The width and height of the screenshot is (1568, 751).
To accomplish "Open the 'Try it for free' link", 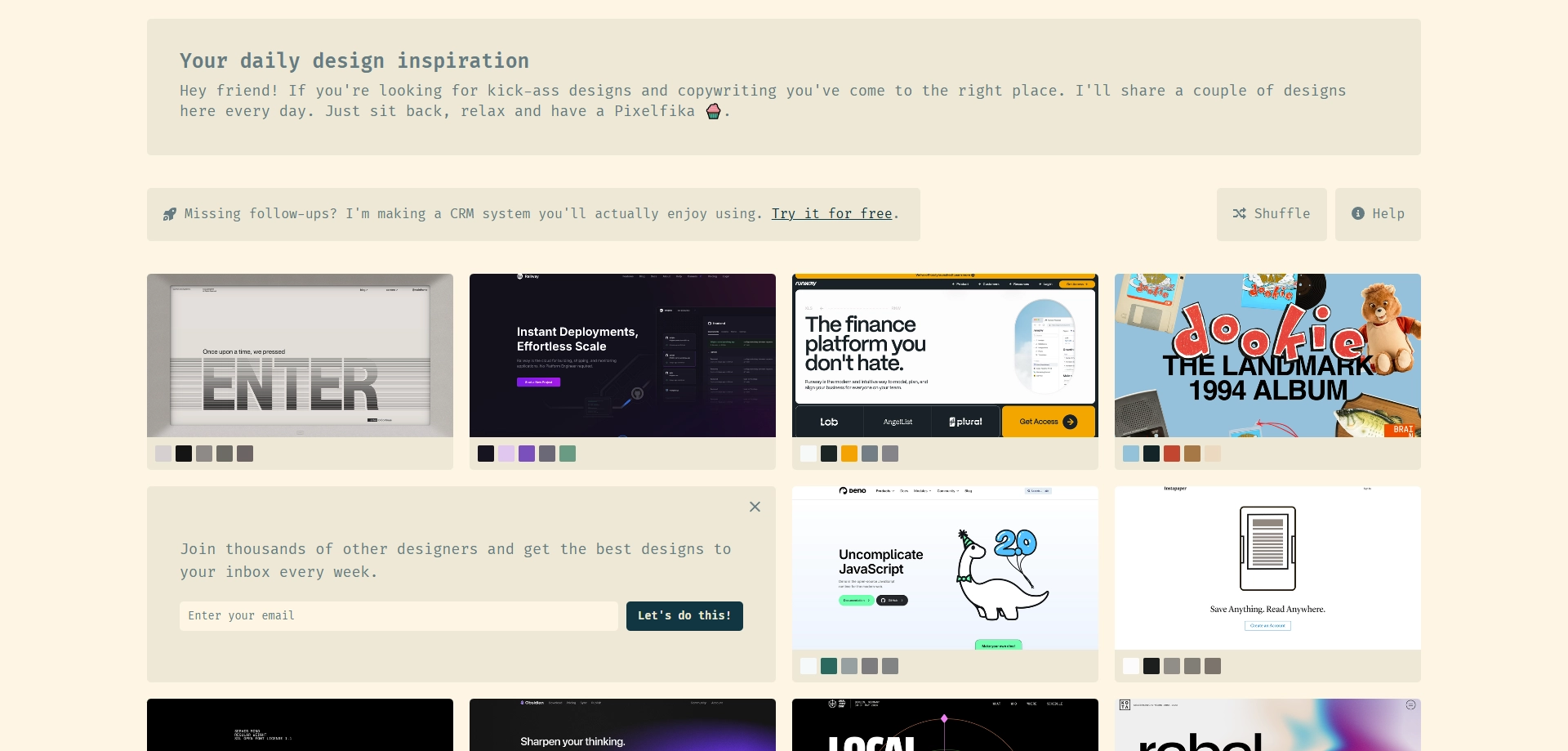I will (x=831, y=214).
